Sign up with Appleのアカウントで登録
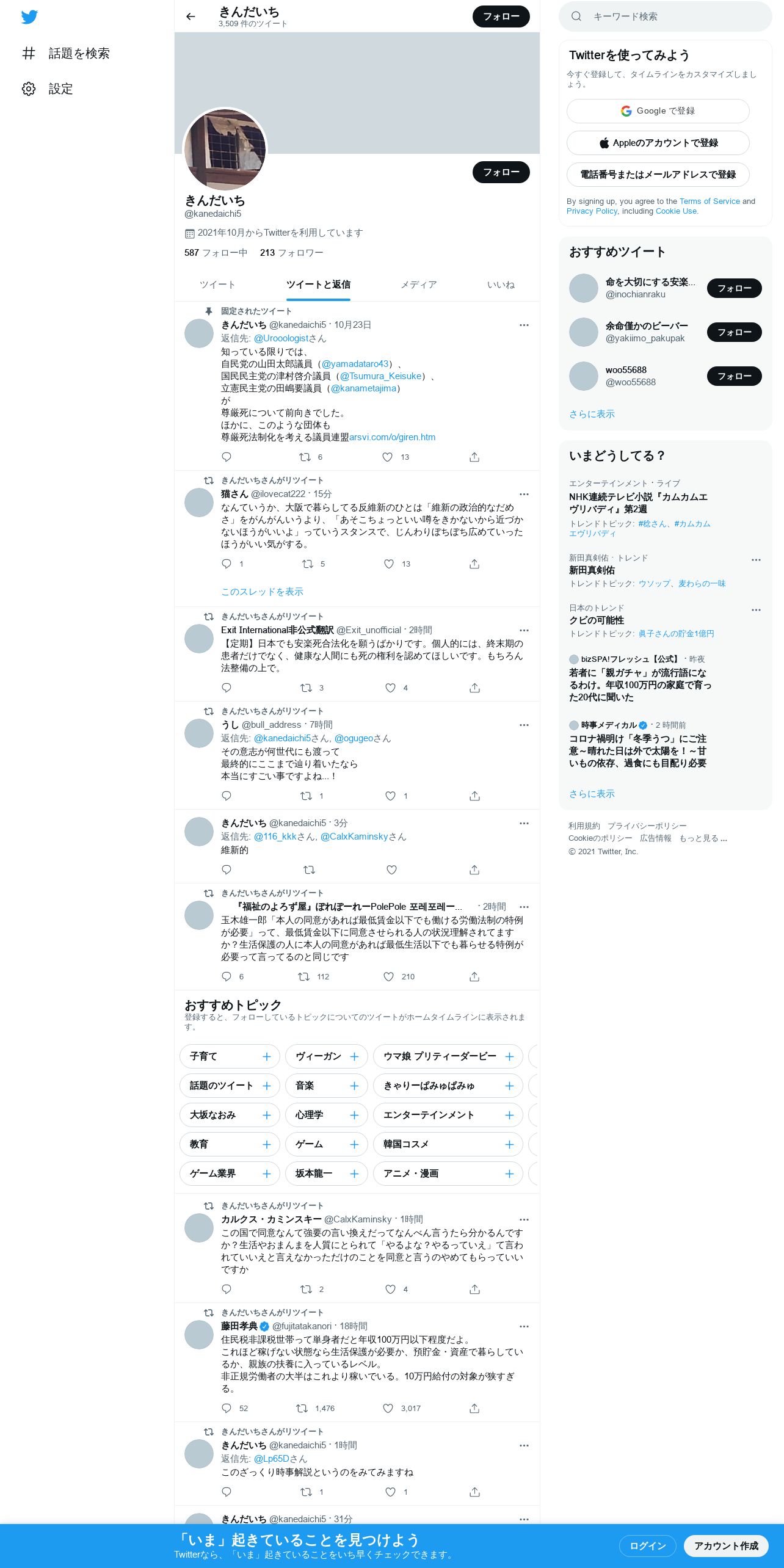784x1568 pixels. click(x=658, y=143)
